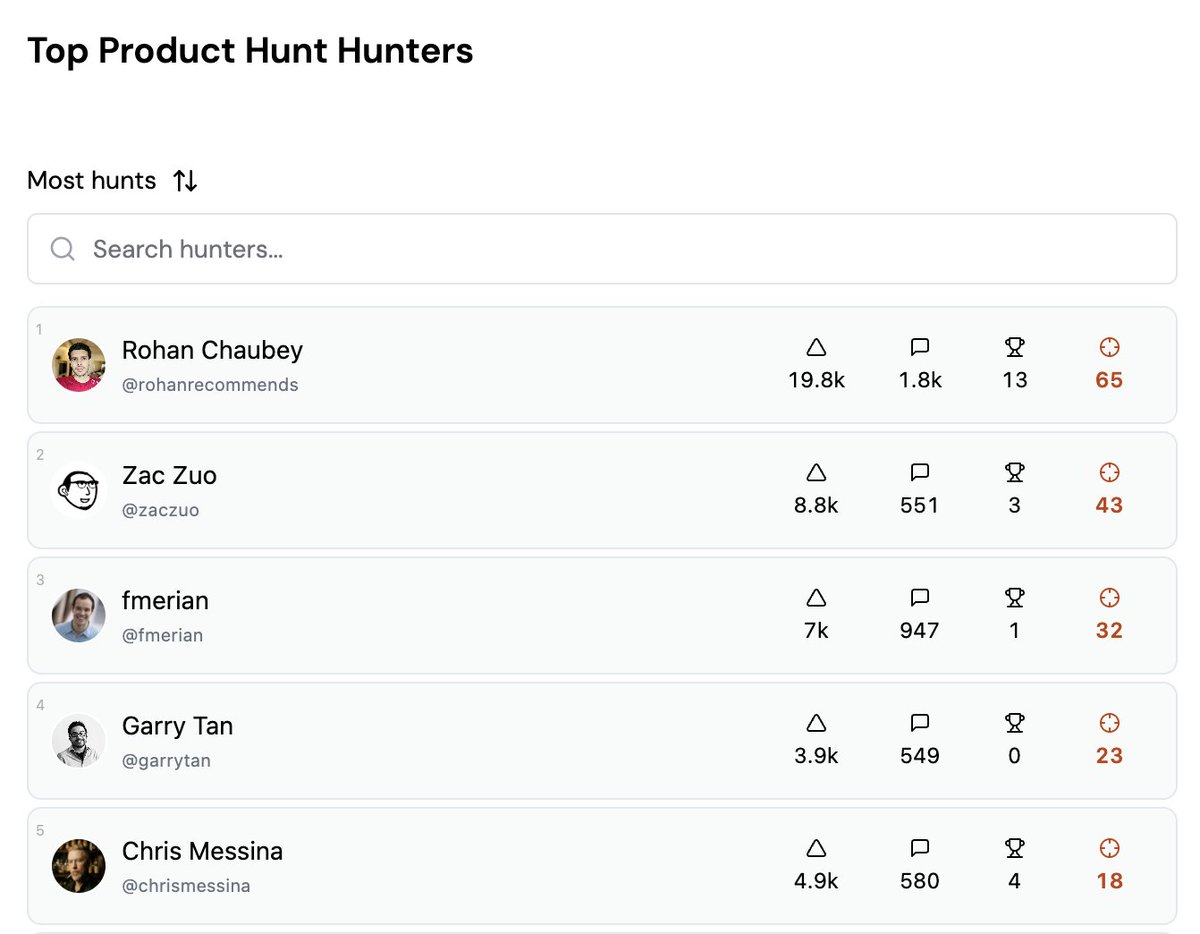Screen dimensions: 1200x934
Task: Click the comment bubble icon for Garry Tan
Action: 920,723
